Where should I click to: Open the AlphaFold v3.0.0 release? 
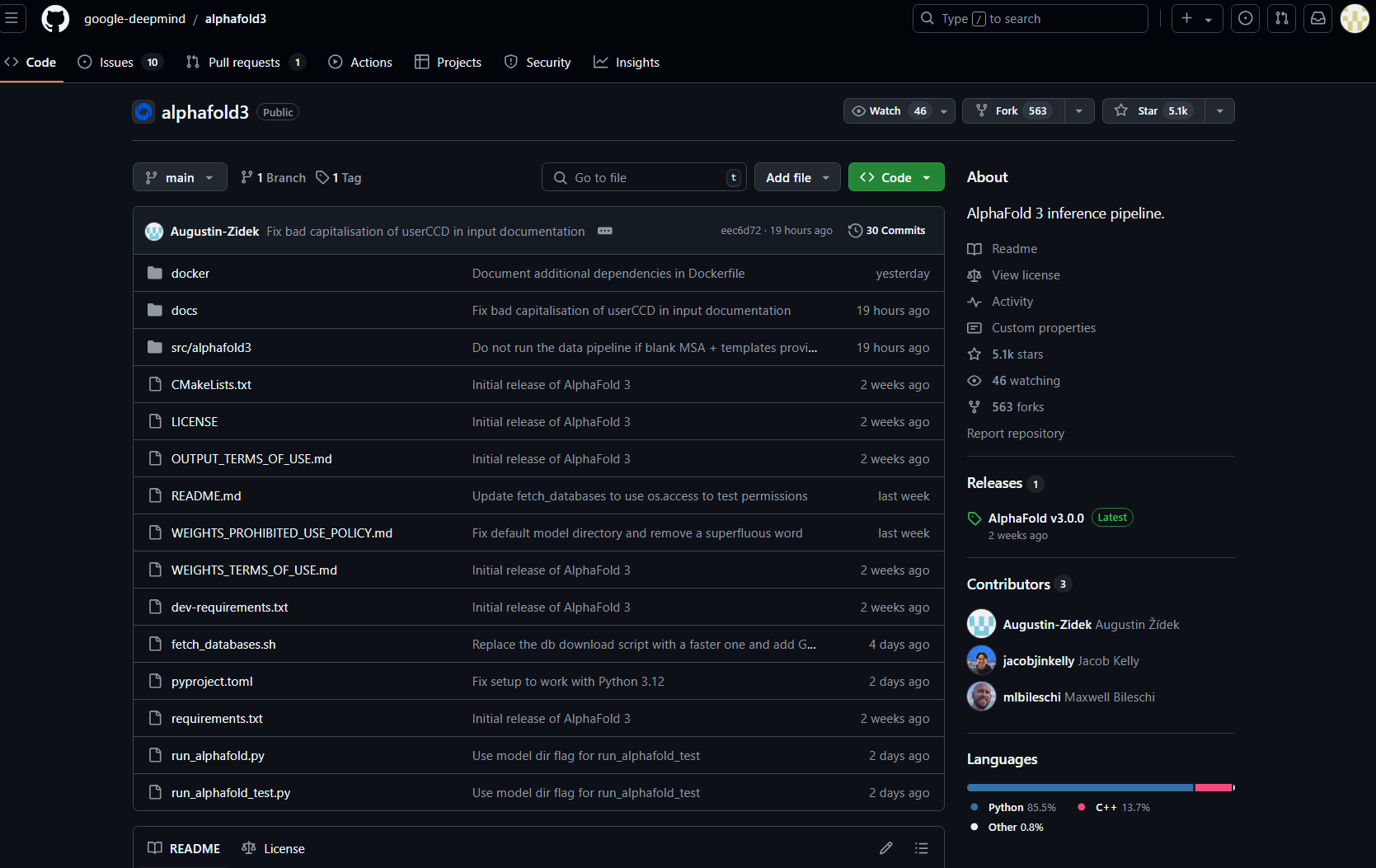point(1036,518)
